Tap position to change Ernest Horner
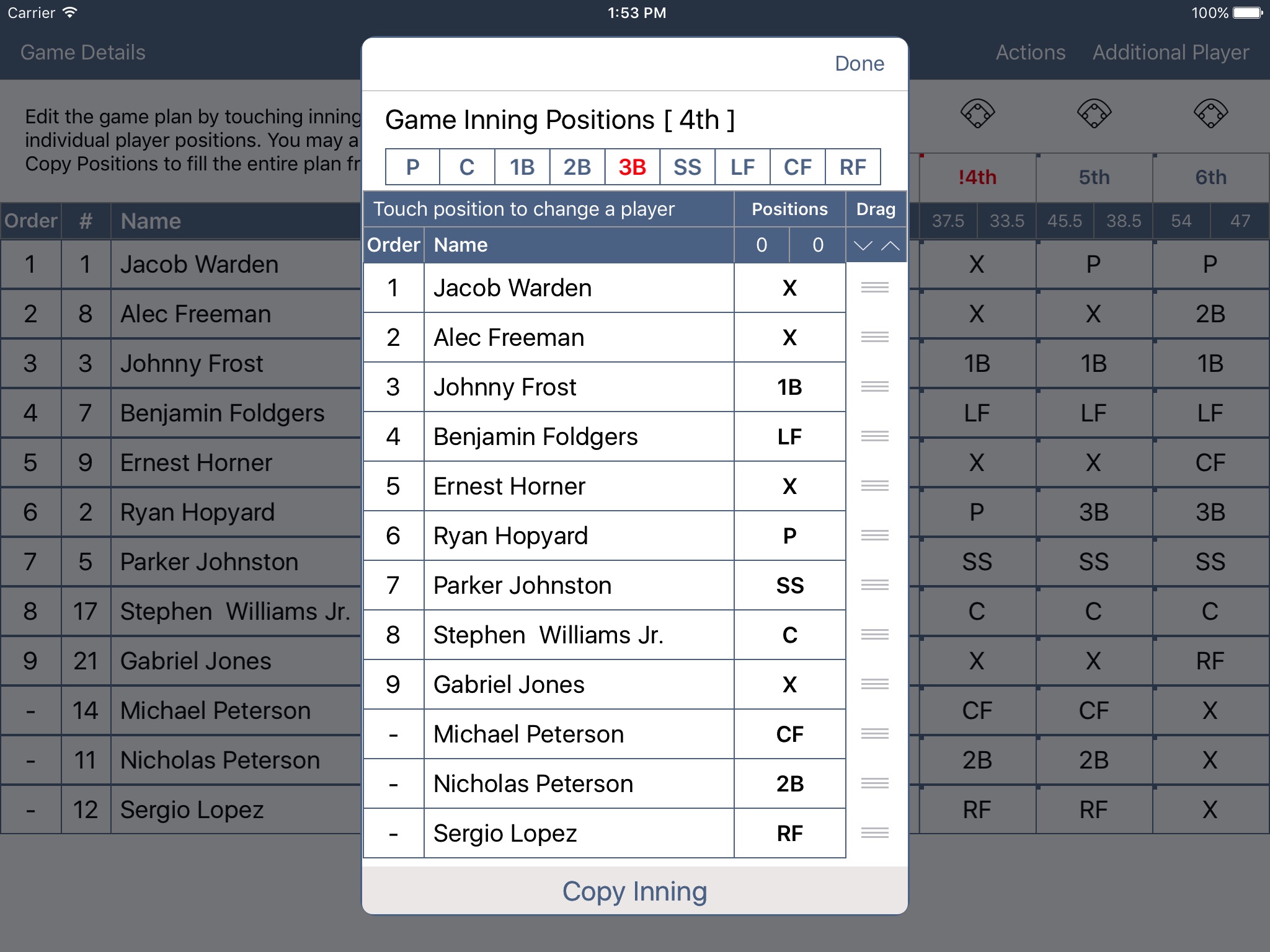Viewport: 1270px width, 952px height. 789,486
